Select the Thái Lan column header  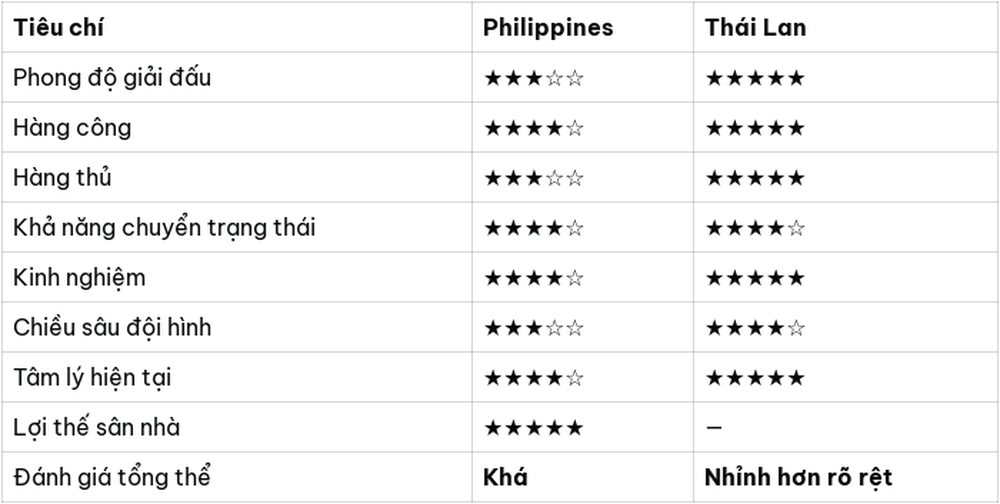(755, 27)
